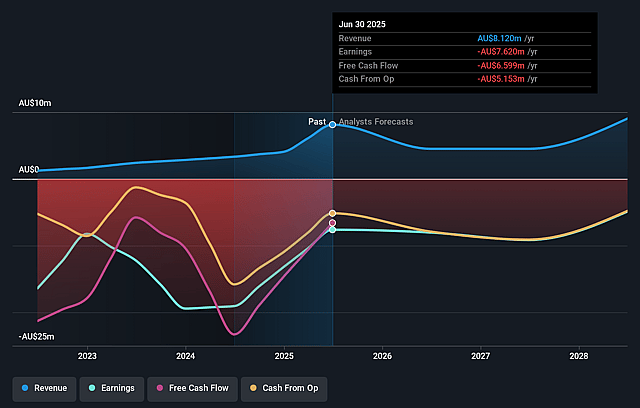Click the Revenue row label in tooltip
The width and height of the screenshot is (640, 408).
tap(355, 38)
